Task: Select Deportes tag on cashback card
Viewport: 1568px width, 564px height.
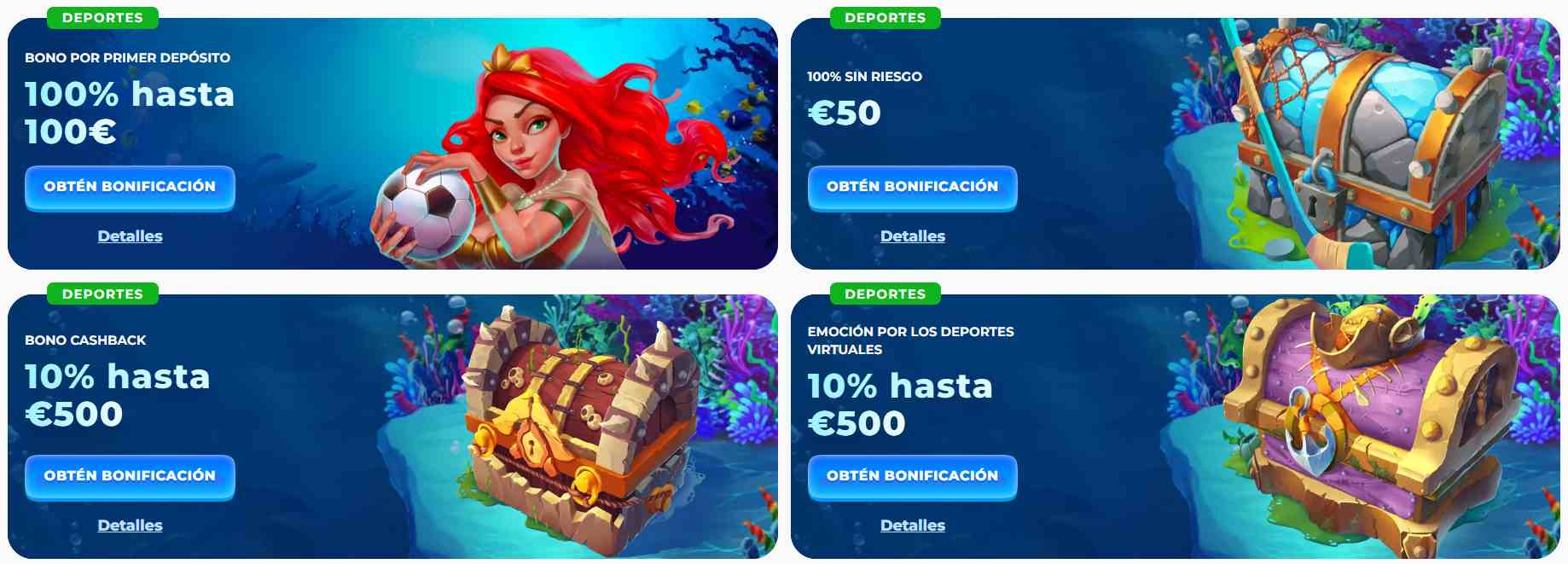Action: [102, 294]
